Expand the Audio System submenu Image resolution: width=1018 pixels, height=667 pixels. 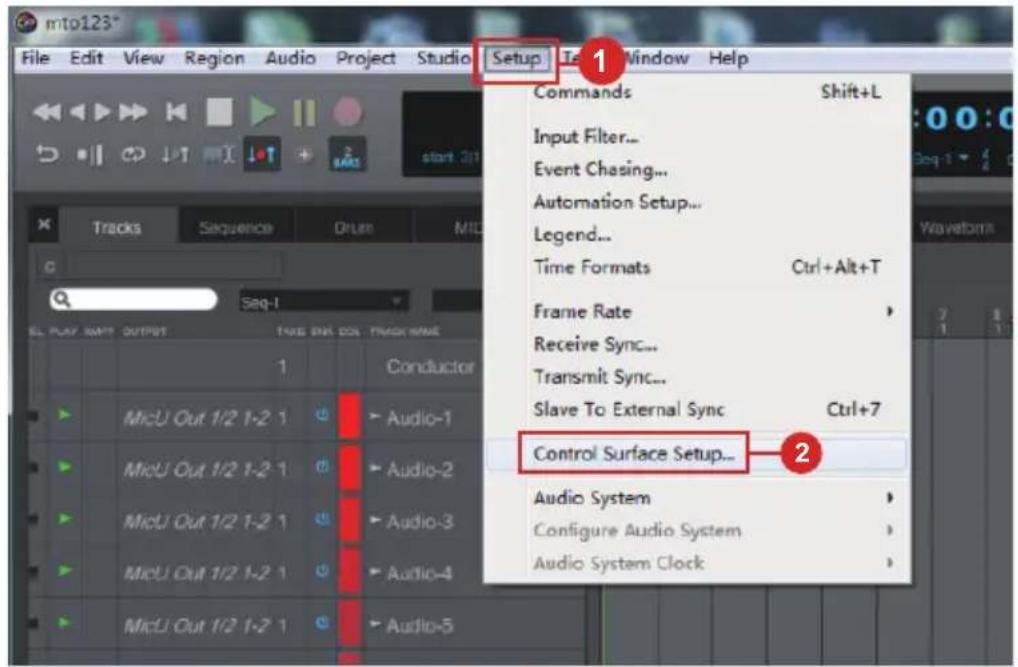pyautogui.click(x=890, y=497)
